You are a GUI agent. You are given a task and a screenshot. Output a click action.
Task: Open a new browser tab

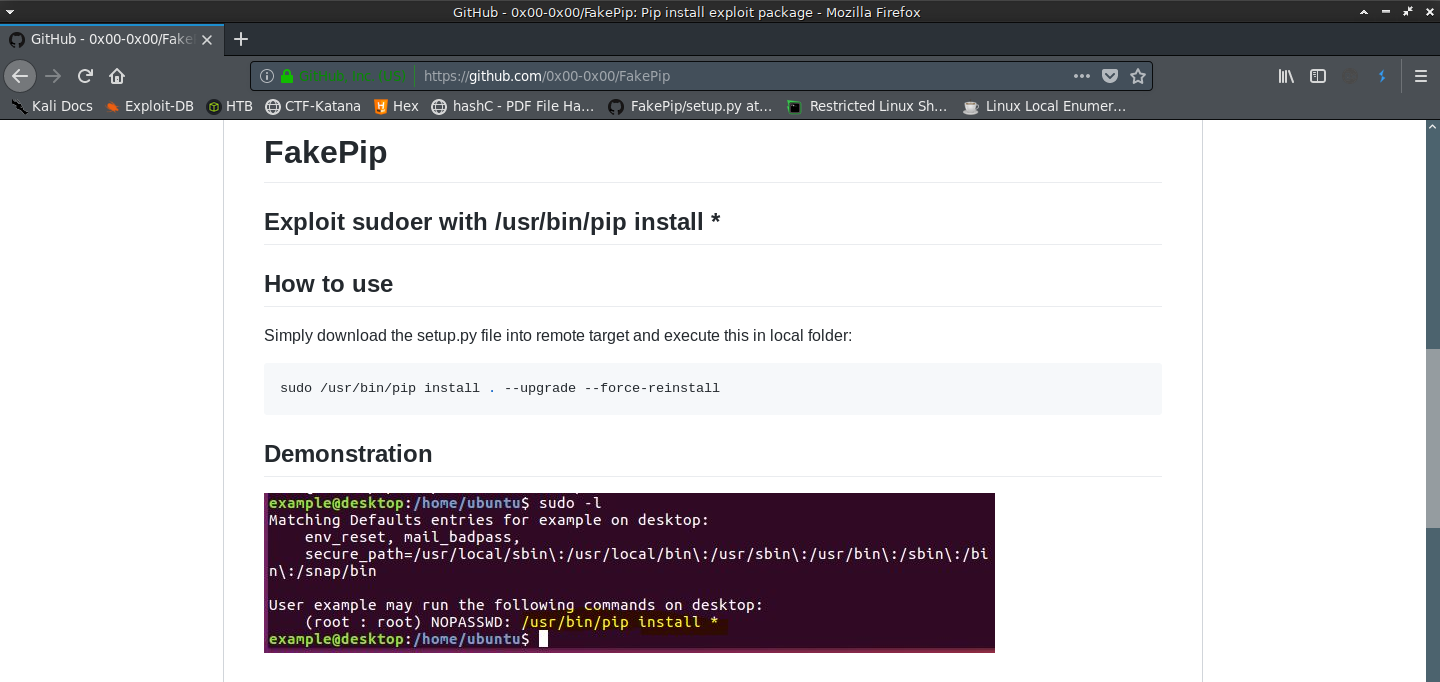click(x=240, y=39)
